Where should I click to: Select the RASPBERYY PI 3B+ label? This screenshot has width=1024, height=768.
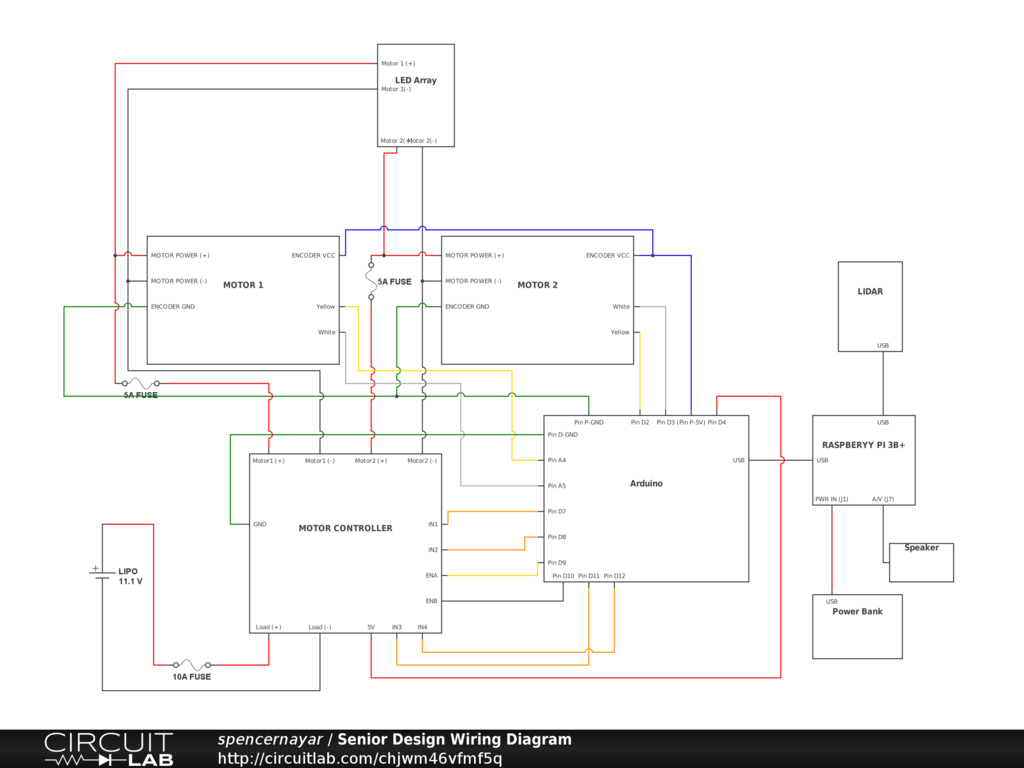pyautogui.click(x=863, y=444)
